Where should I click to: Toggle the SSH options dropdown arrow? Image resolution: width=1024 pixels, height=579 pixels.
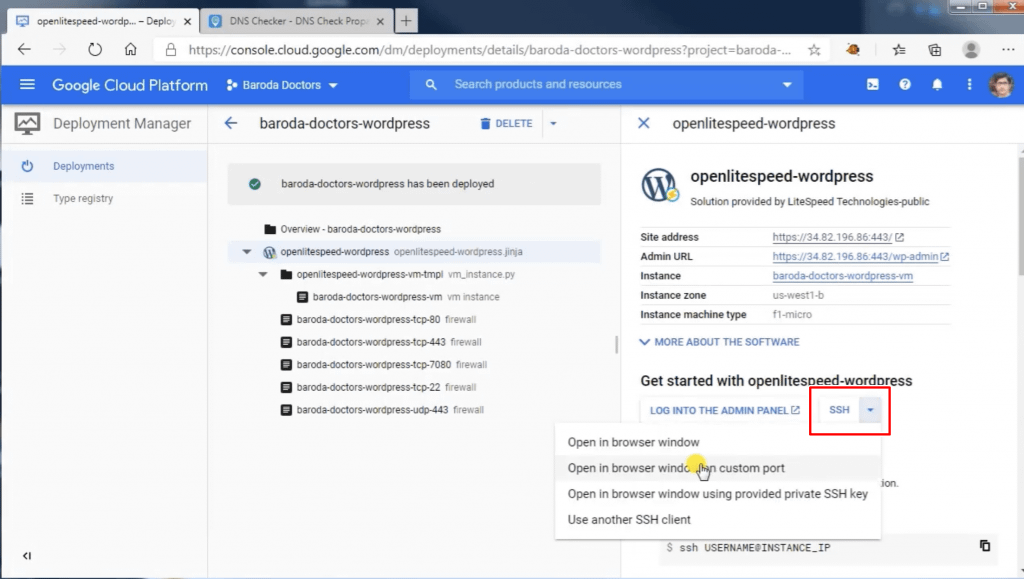pos(870,410)
